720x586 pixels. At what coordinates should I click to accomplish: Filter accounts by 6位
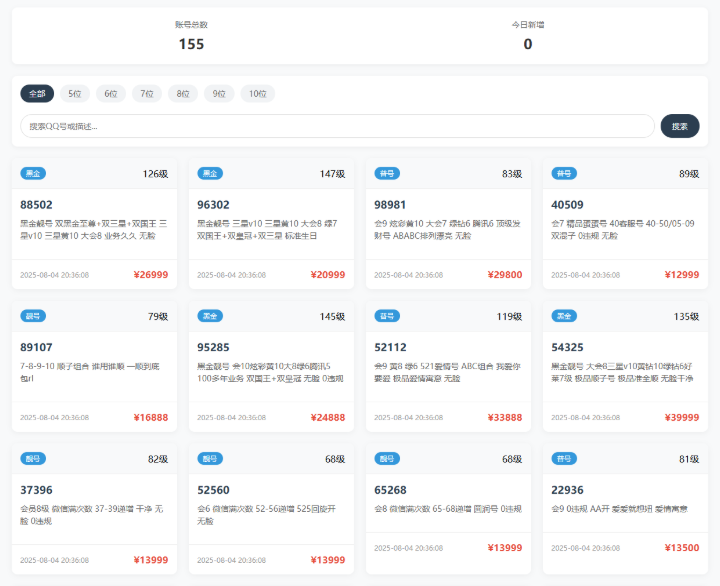[x=111, y=94]
